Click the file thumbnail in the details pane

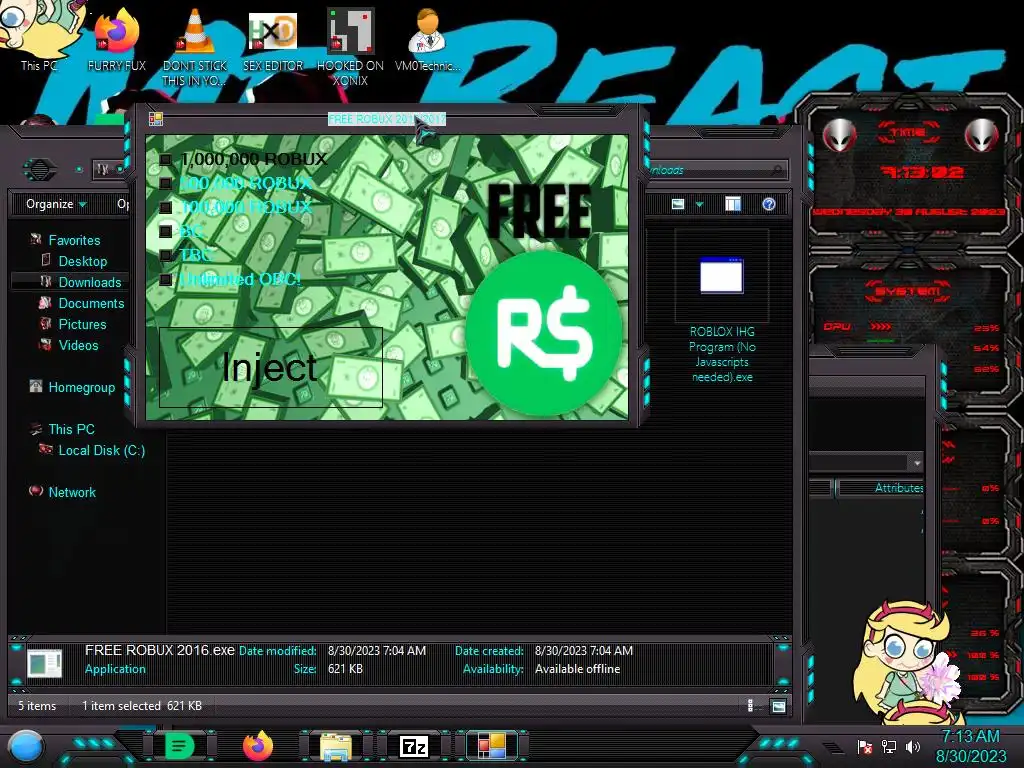click(x=44, y=663)
